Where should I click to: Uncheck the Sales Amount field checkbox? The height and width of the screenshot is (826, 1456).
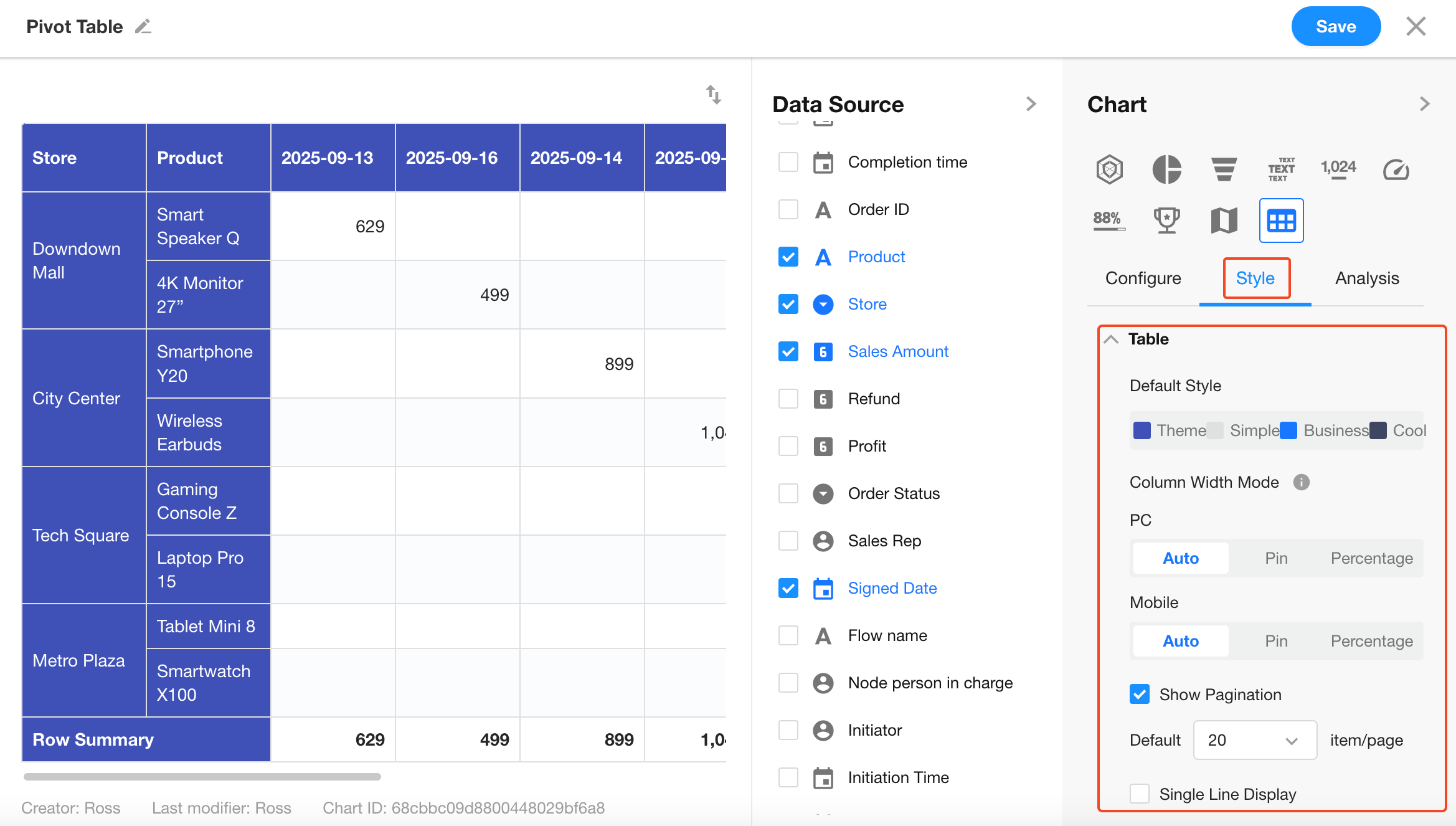click(788, 351)
